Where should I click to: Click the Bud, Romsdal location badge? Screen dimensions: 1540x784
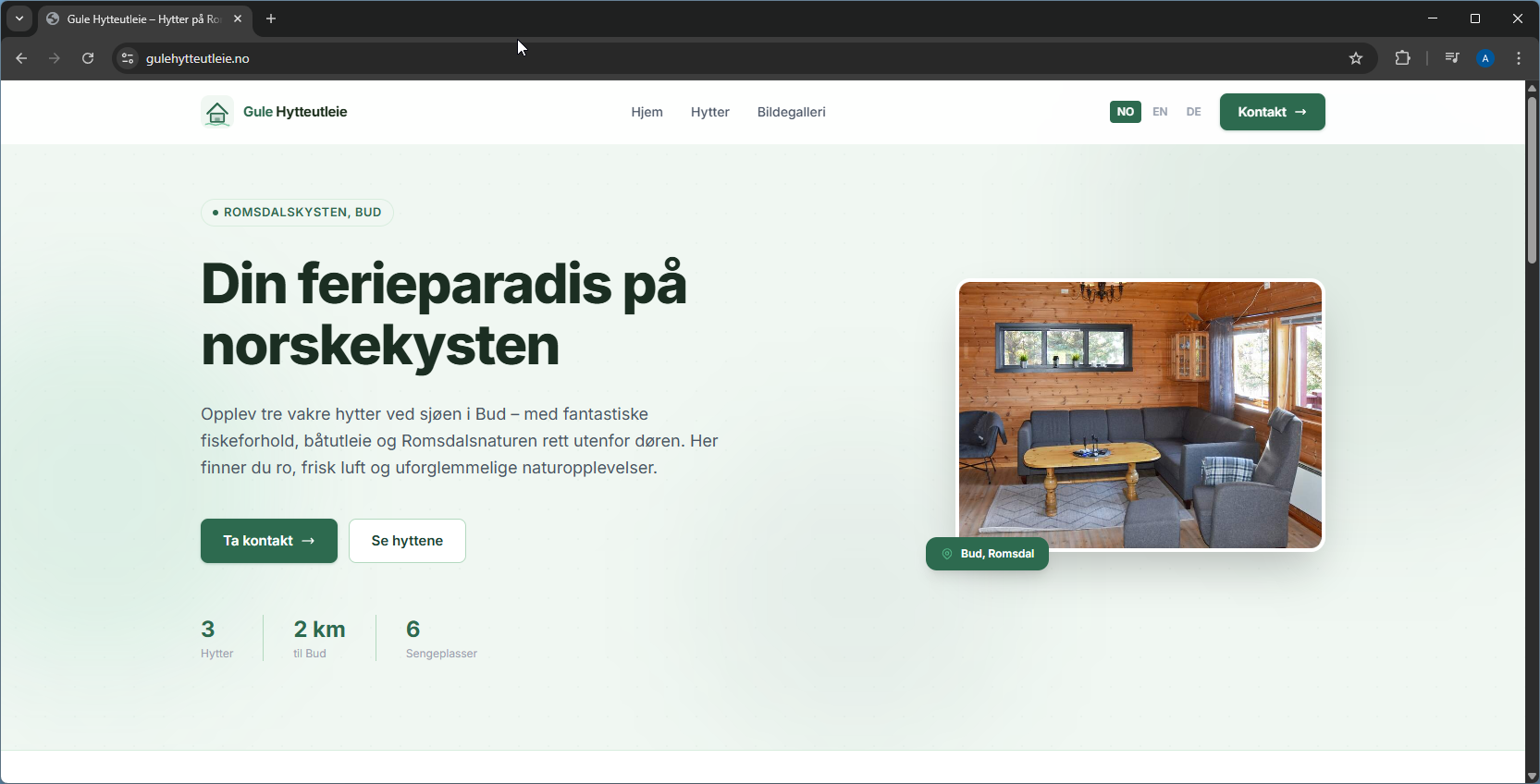[987, 554]
